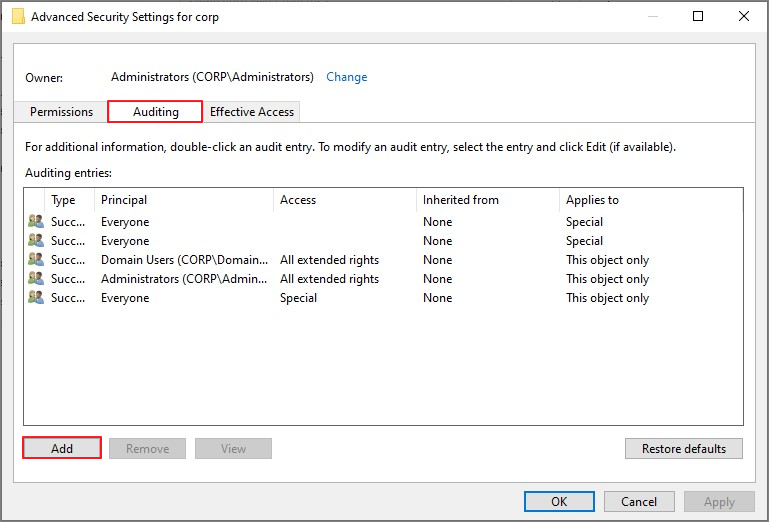Image resolution: width=769 pixels, height=522 pixels.
Task: Click This object only in the Administrators row
Action: pos(607,279)
